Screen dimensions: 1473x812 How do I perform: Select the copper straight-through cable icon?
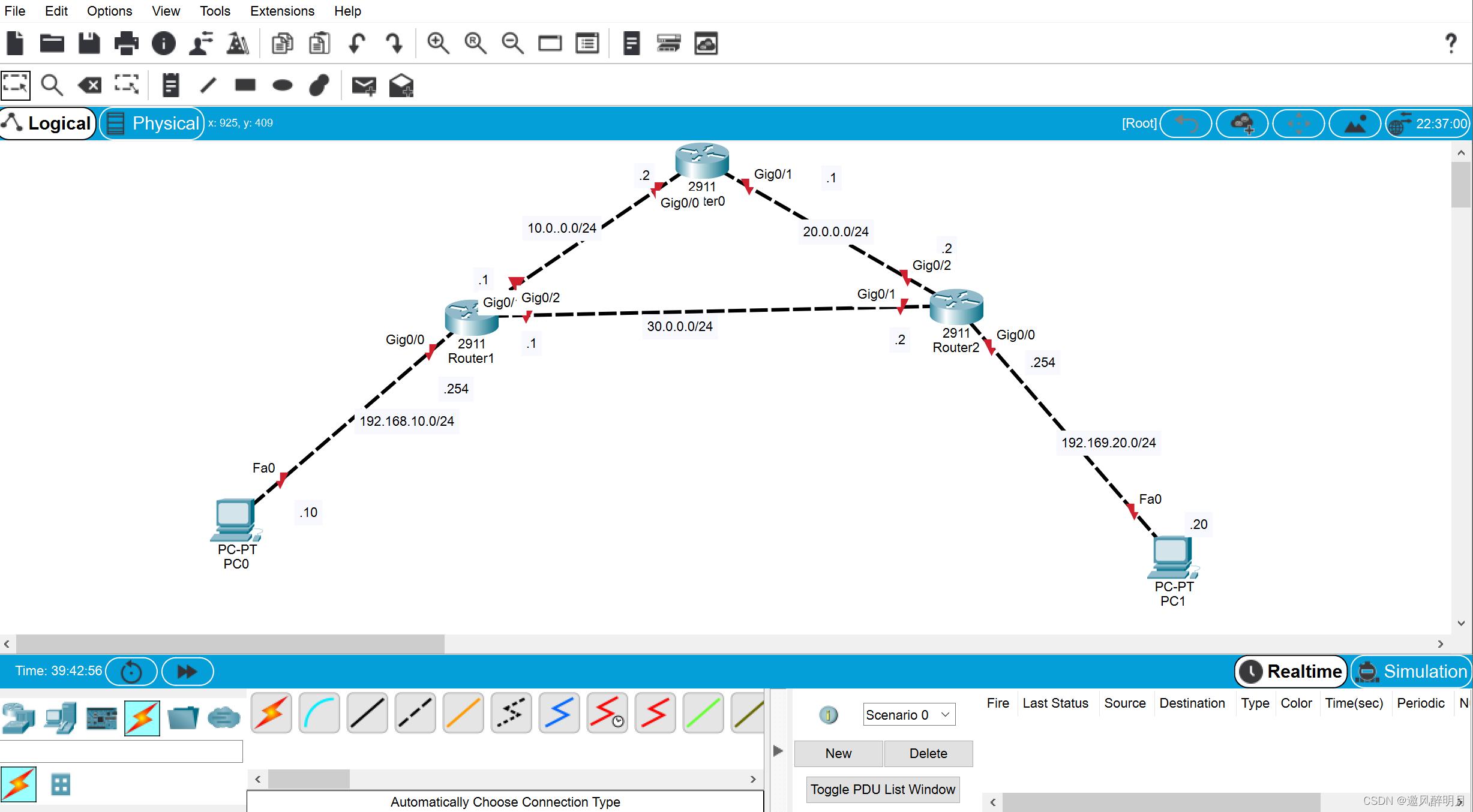click(x=367, y=713)
